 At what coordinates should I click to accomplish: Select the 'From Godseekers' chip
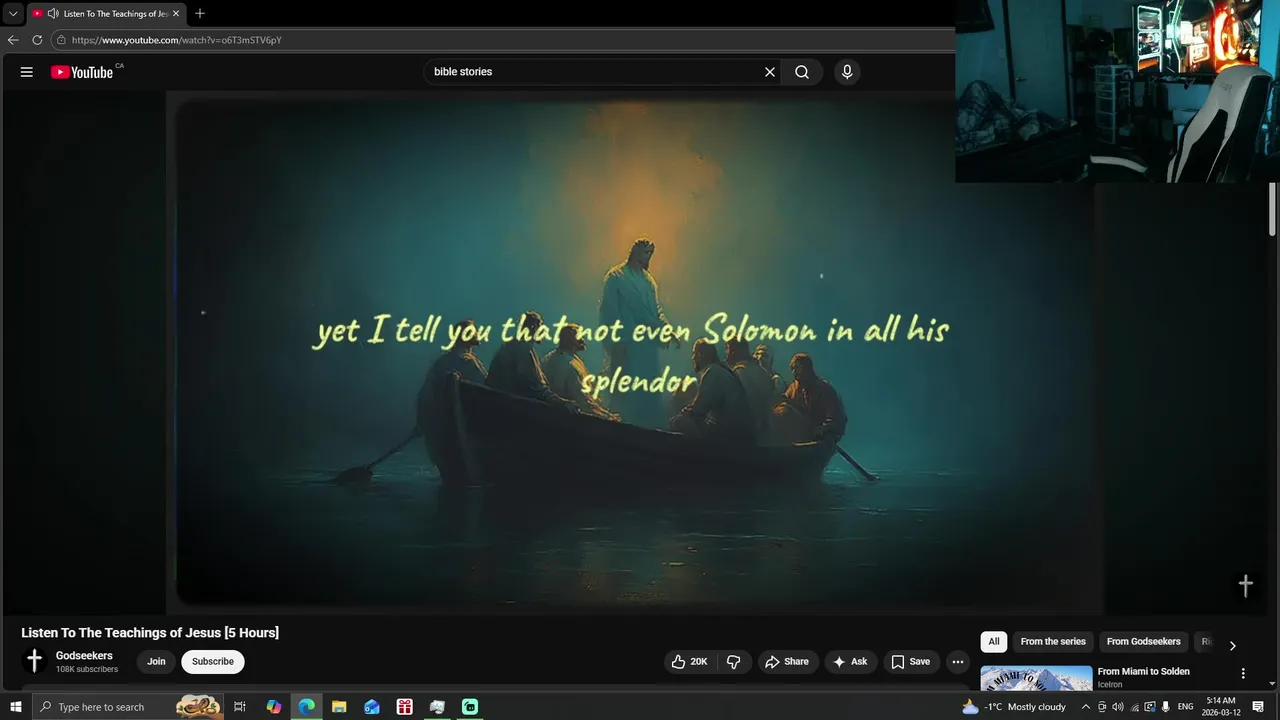(1143, 642)
